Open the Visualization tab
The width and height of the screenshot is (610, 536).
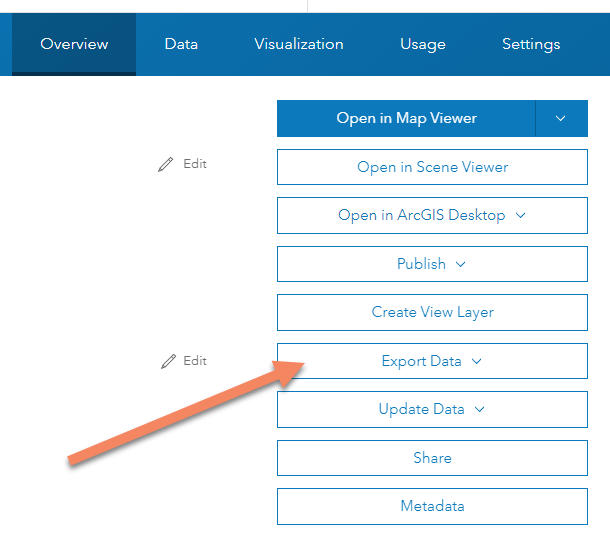[x=299, y=44]
